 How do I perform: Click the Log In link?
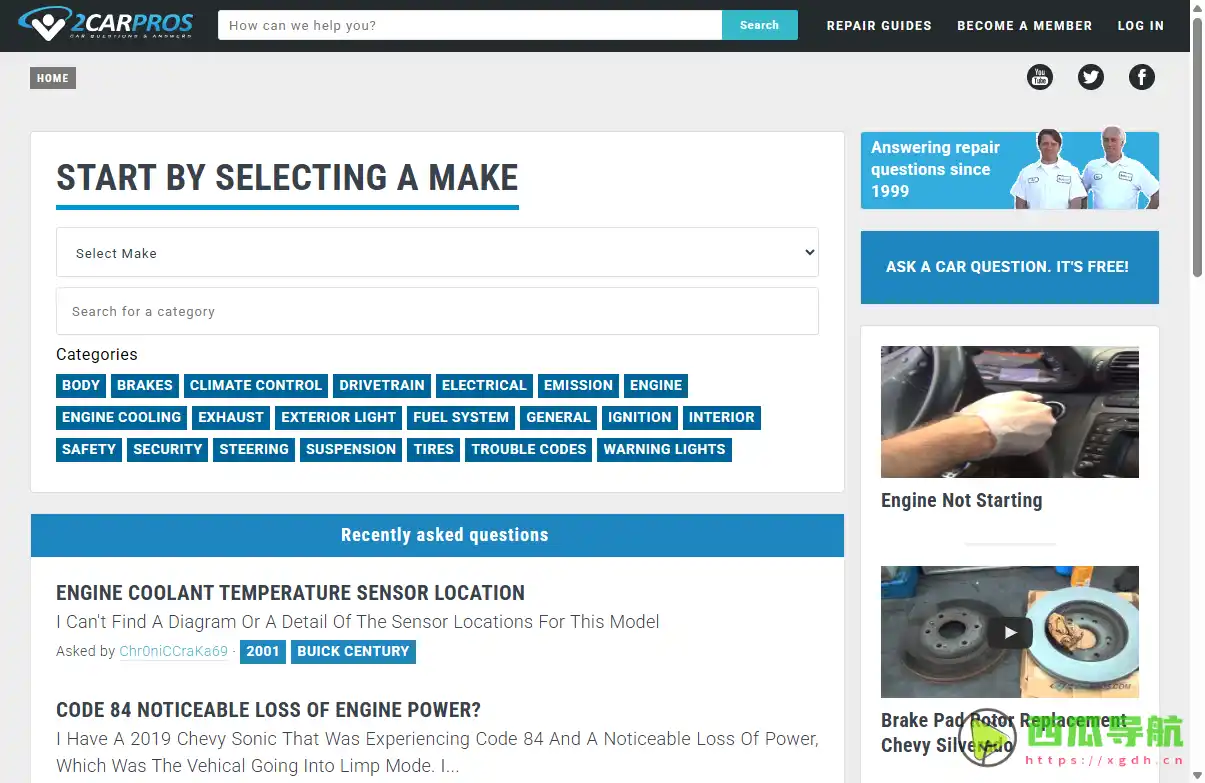[x=1140, y=26]
